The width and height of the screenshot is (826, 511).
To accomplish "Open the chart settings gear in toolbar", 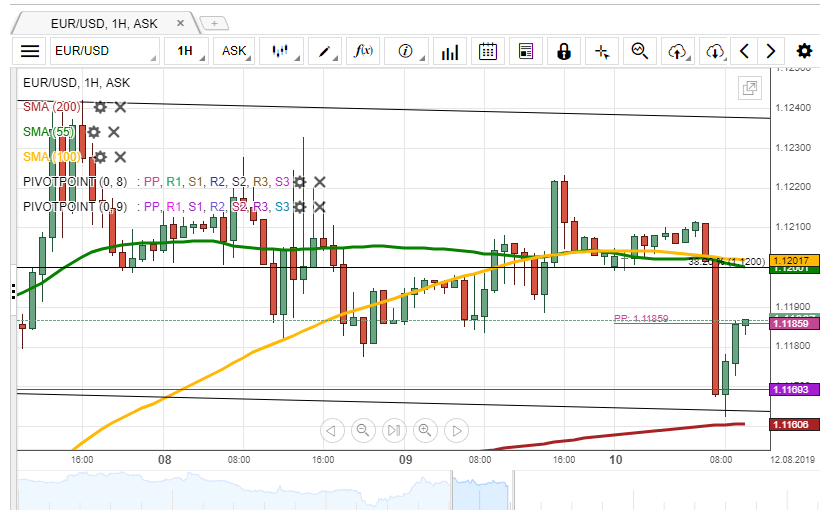I will tap(804, 51).
